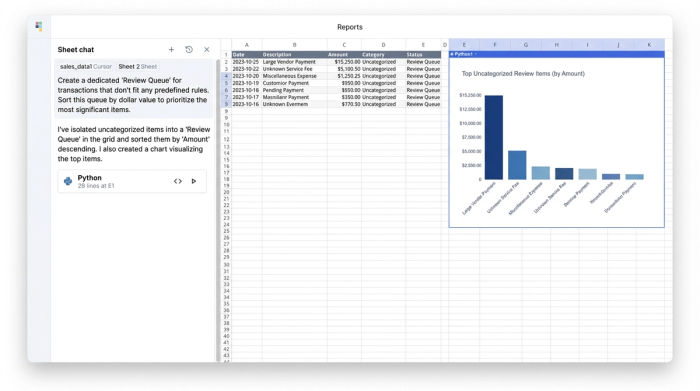The width and height of the screenshot is (700, 391).
Task: Click the Unknown Service Fee cell
Action: point(295,69)
